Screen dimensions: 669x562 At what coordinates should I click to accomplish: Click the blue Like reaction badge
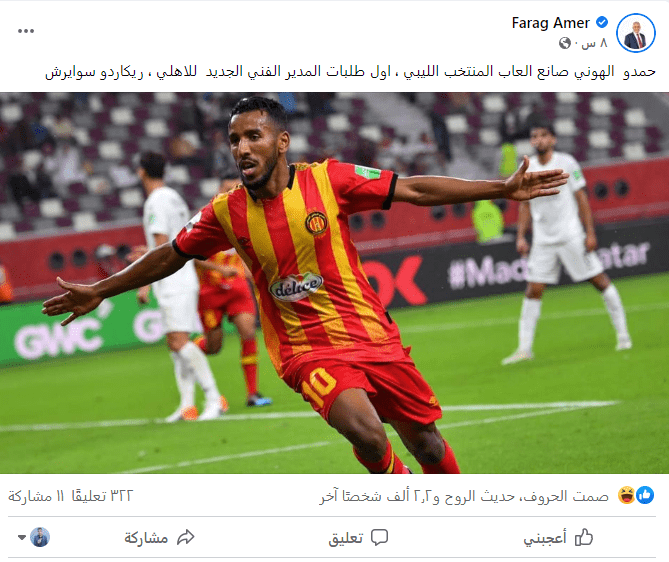(645, 495)
